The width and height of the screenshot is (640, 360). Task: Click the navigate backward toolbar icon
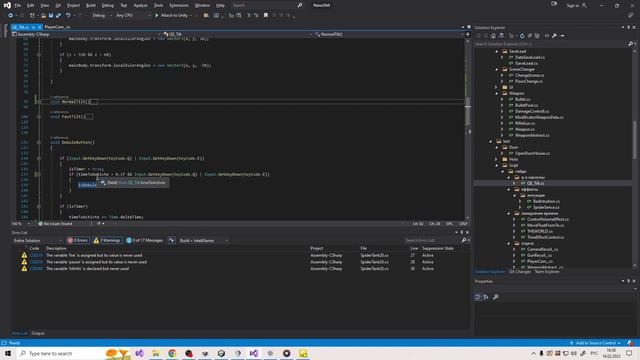pos(10,15)
